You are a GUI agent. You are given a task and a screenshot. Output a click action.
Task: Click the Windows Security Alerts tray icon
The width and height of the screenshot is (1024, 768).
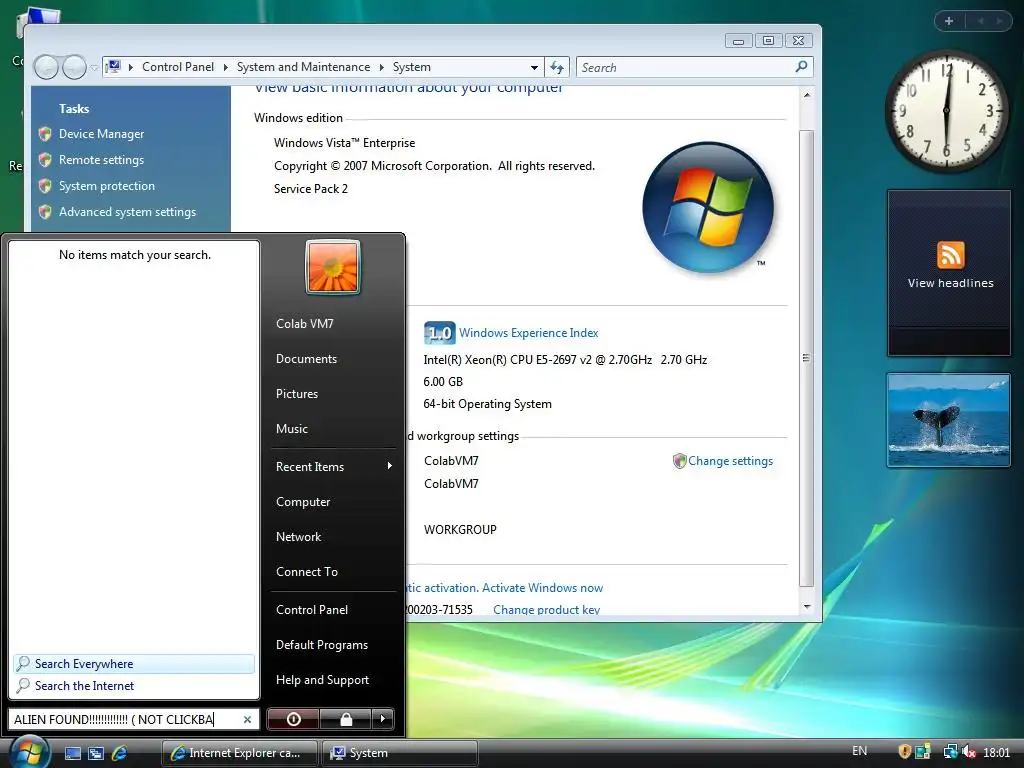[x=904, y=752]
